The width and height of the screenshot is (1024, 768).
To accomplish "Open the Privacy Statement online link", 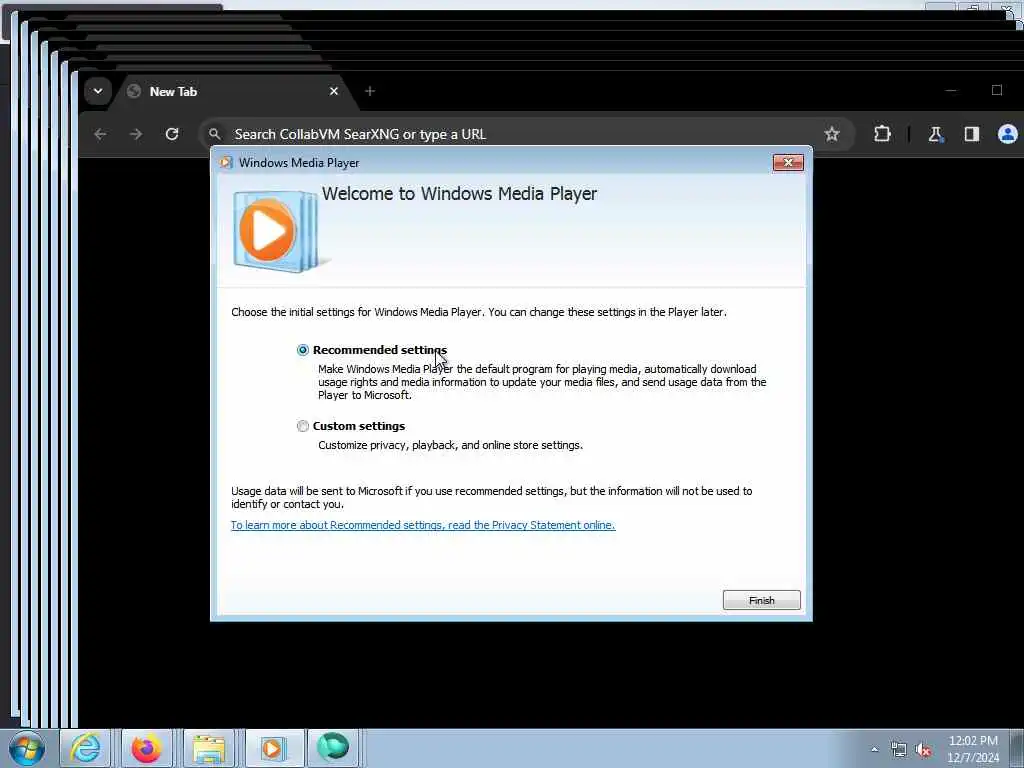I will click(x=423, y=525).
